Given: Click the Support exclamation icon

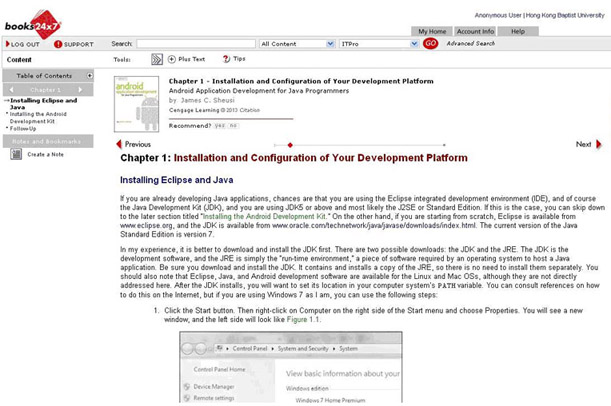Looking at the screenshot, I should click(58, 44).
